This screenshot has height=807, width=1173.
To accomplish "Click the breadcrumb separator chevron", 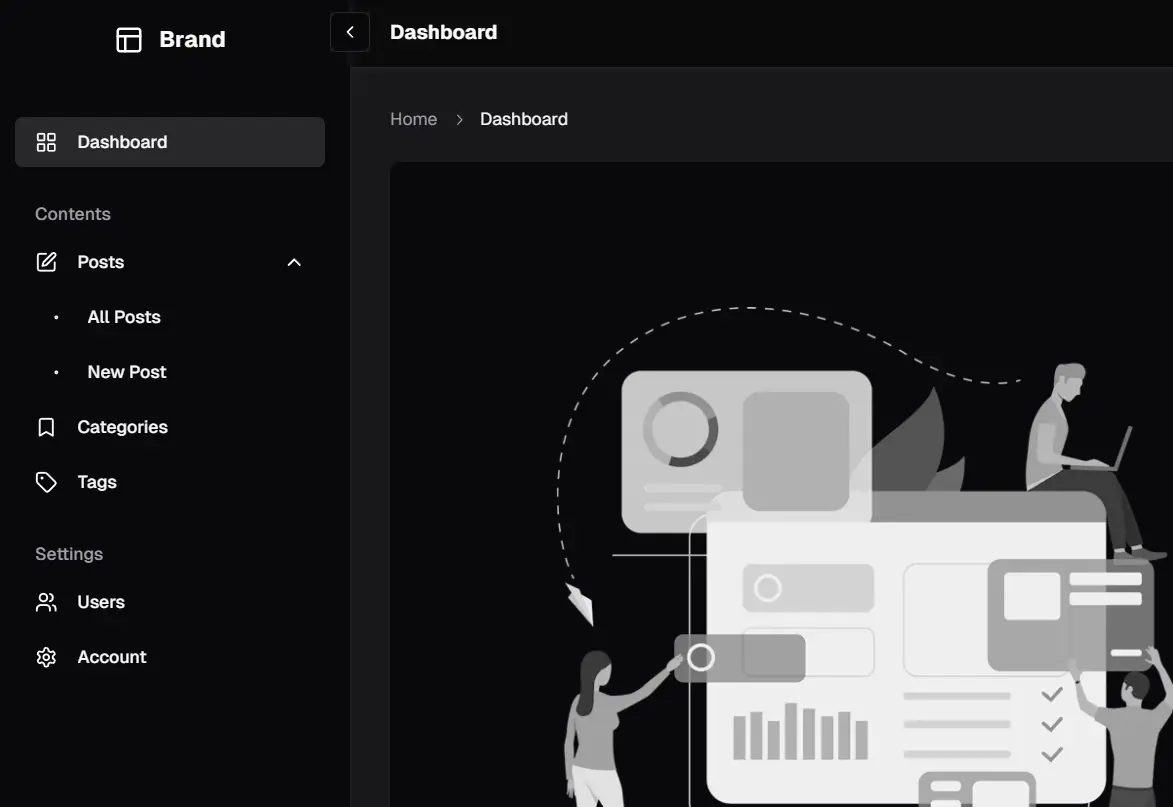I will (458, 118).
